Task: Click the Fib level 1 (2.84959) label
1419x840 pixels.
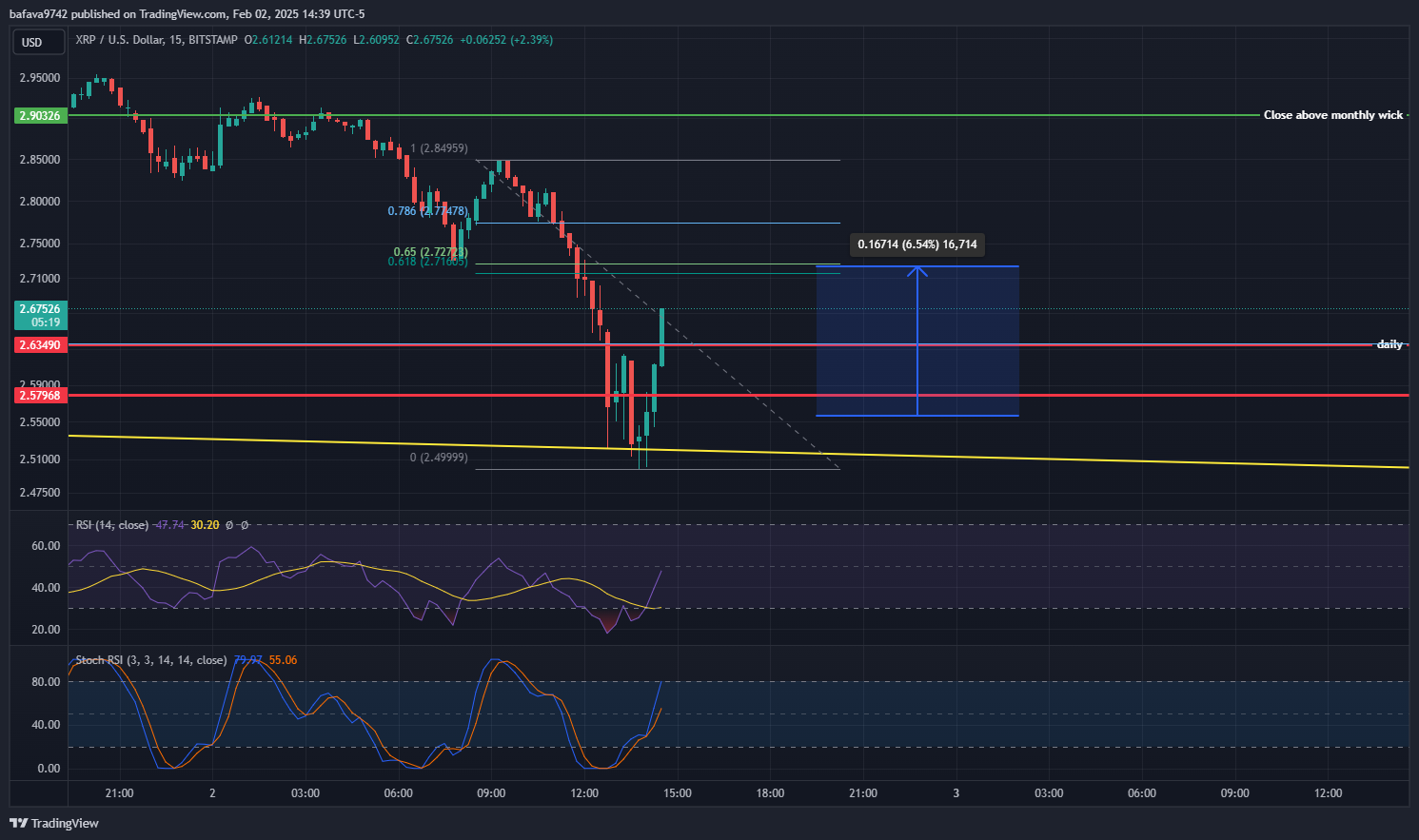Action: click(x=439, y=148)
